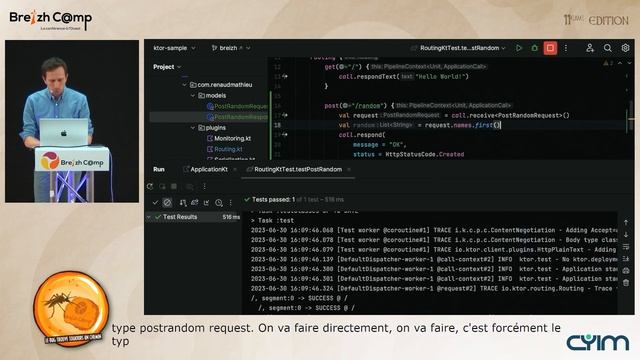The image size is (640, 360).
Task: Open more actions menu next to the stop button
Action: tap(566, 48)
